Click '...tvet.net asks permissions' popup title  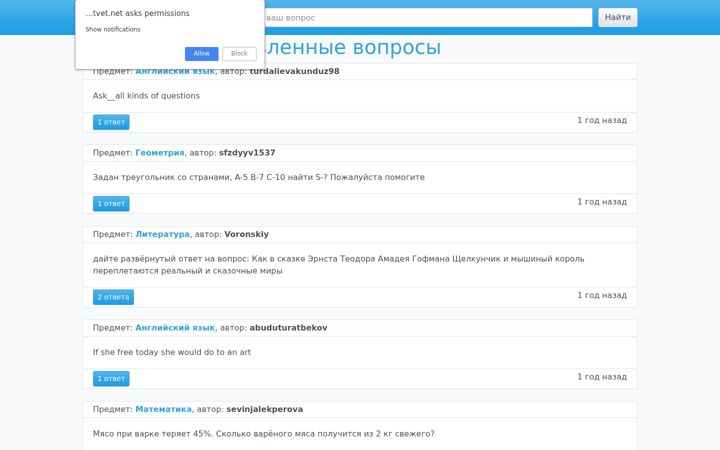pos(137,13)
